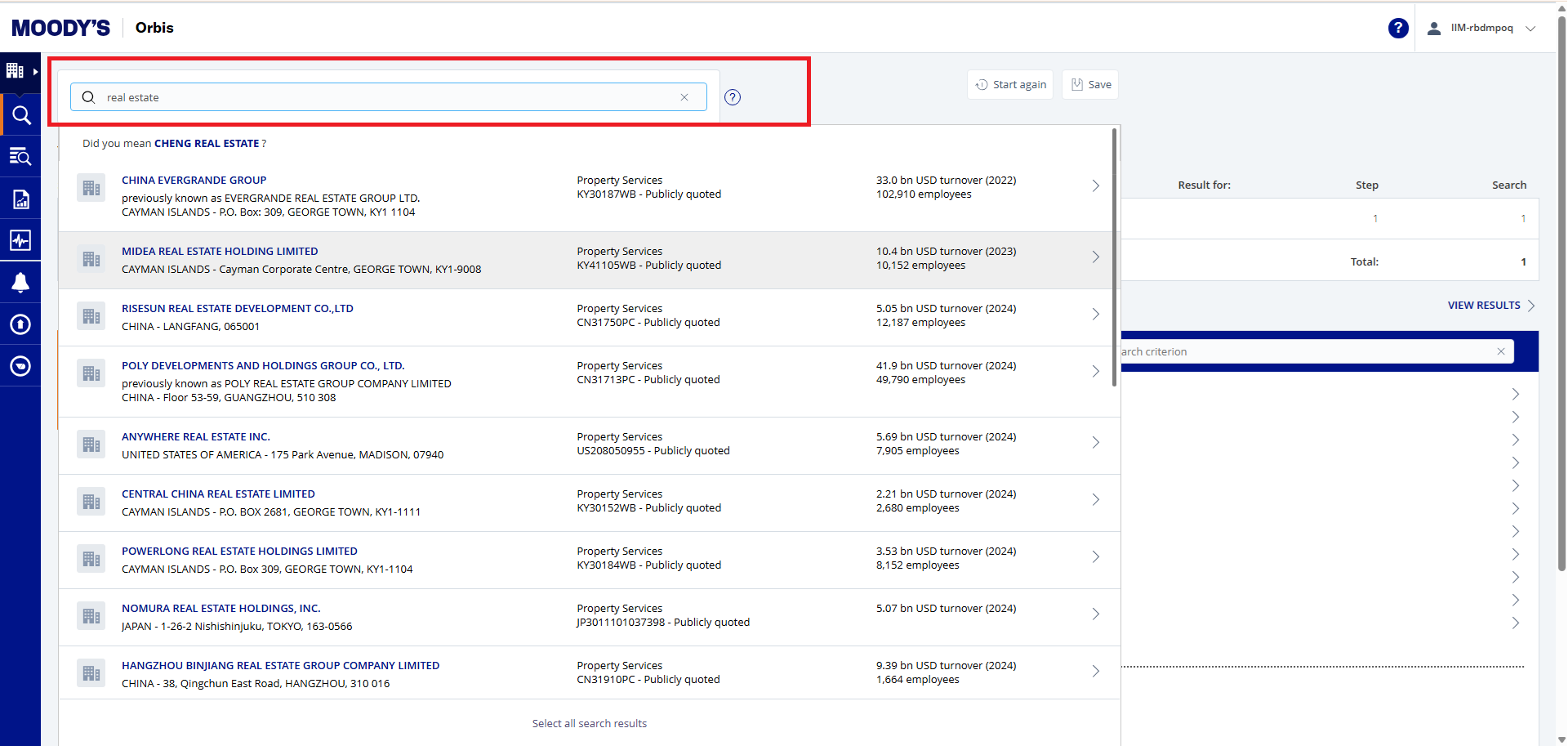Click the Save button
Screen dimensions: 1568x746
point(1090,84)
